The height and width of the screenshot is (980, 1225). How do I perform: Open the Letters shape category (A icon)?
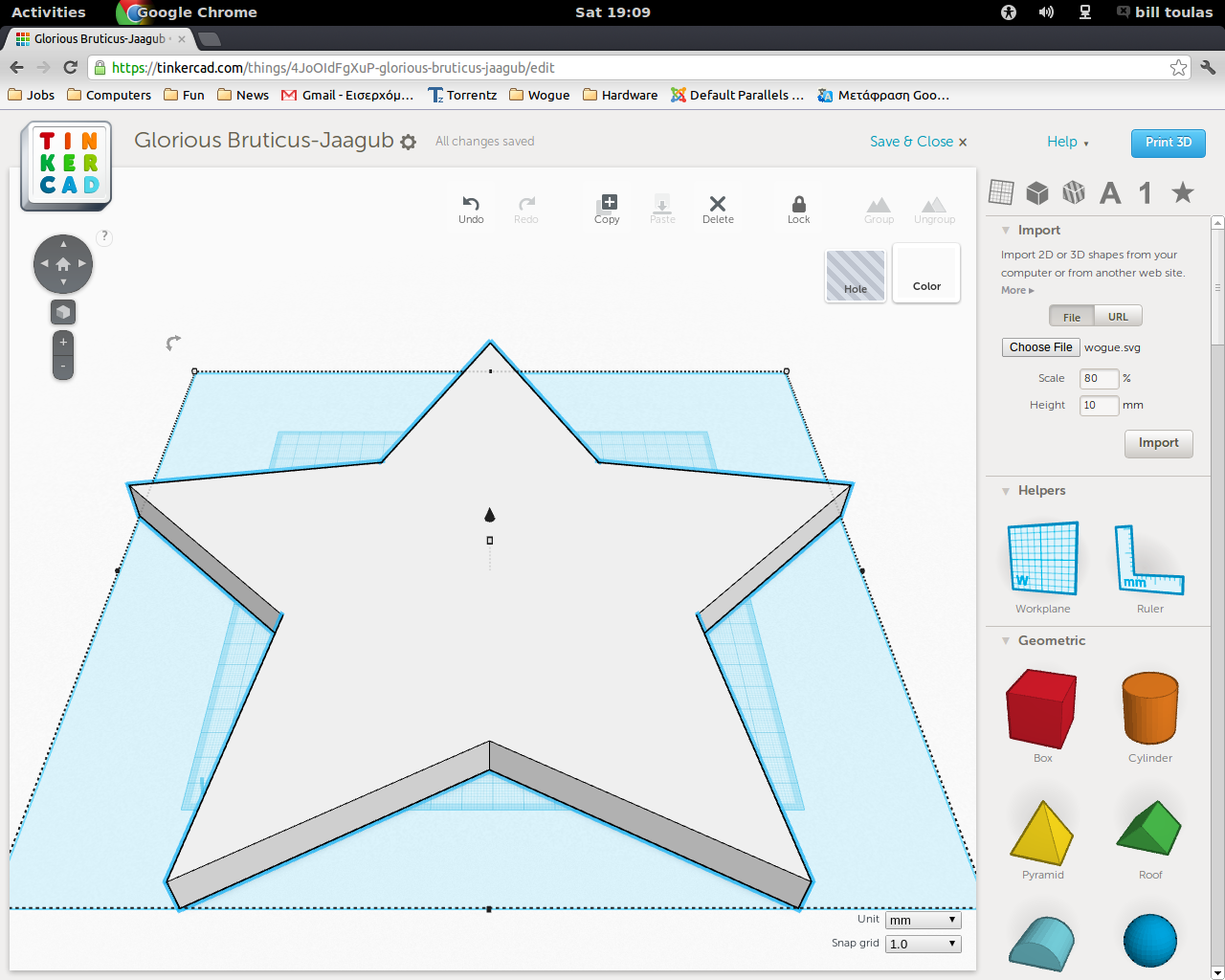[x=1110, y=191]
